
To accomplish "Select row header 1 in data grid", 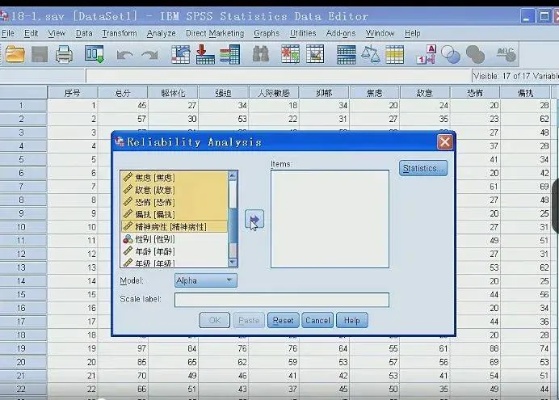I will click(x=23, y=106).
